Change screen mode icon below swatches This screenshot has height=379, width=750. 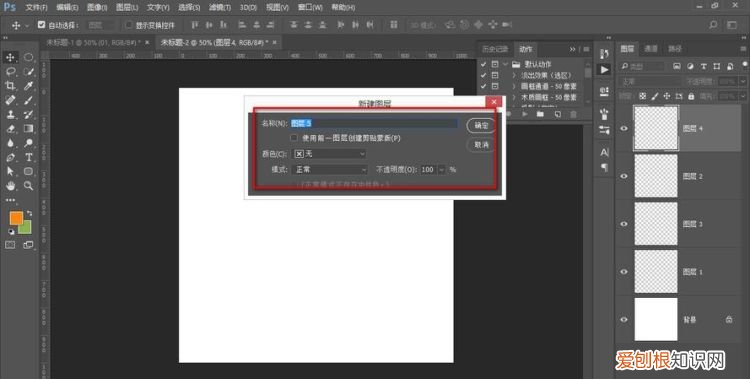pos(28,245)
